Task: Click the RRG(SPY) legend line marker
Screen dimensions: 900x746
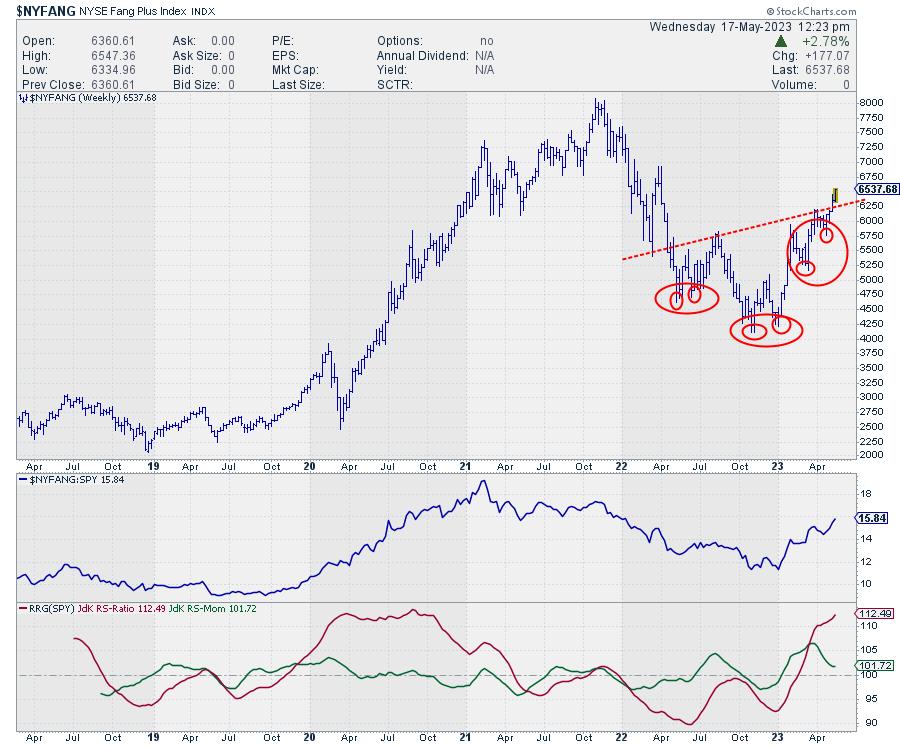Action: [23, 609]
